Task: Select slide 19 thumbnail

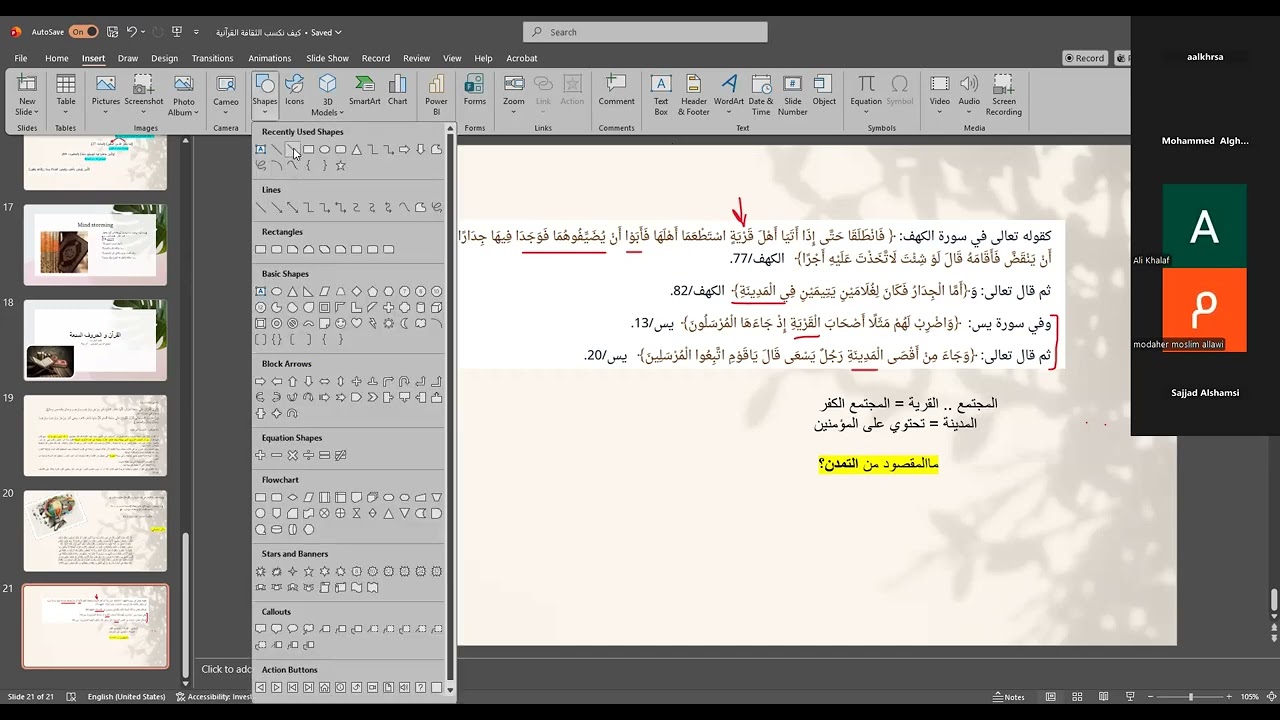Action: click(95, 435)
